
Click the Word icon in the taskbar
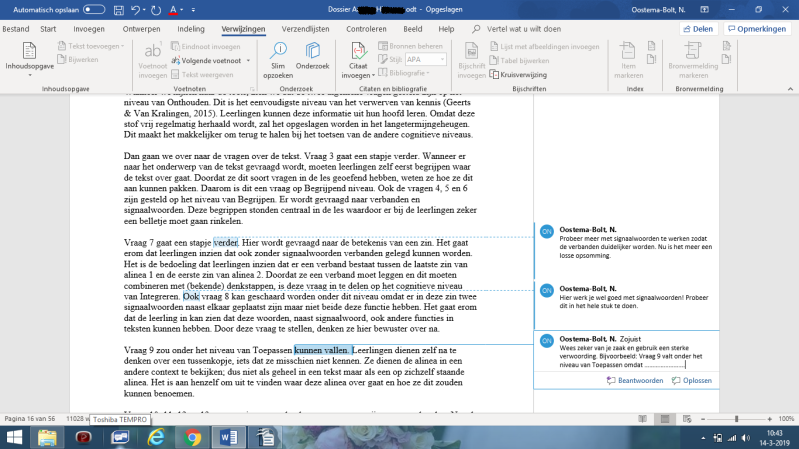(x=227, y=437)
